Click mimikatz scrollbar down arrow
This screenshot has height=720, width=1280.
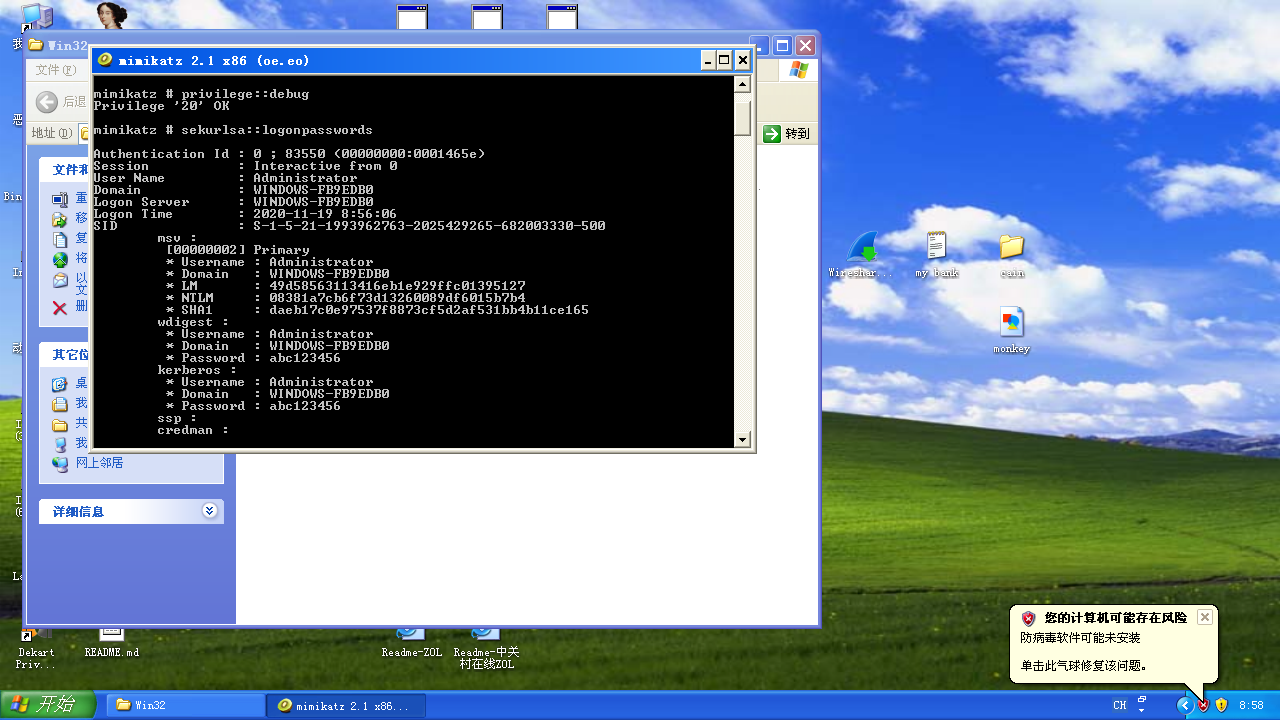pyautogui.click(x=742, y=439)
